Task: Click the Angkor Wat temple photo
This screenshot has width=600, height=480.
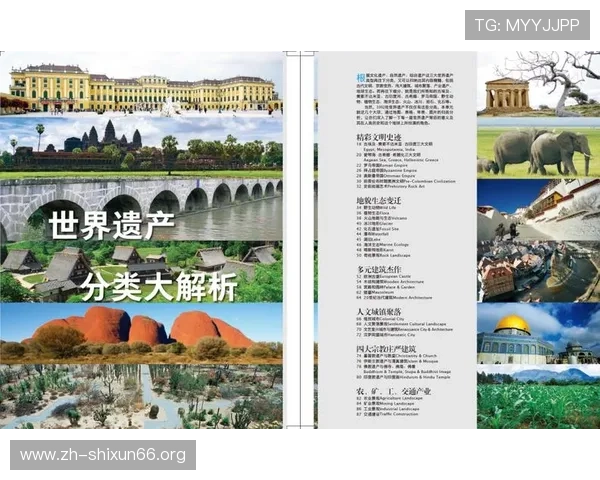Action: click(x=141, y=147)
